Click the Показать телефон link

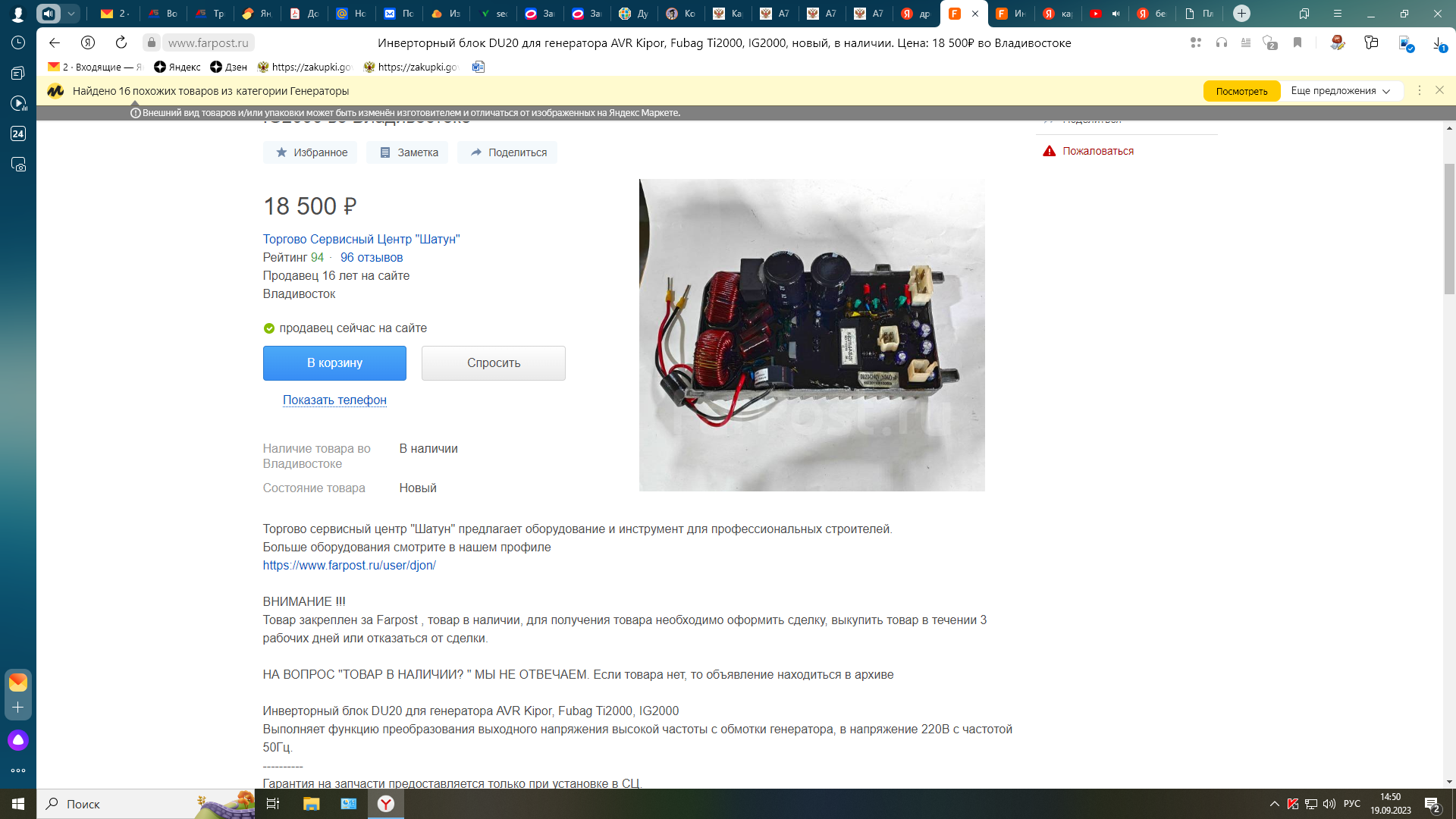(334, 400)
